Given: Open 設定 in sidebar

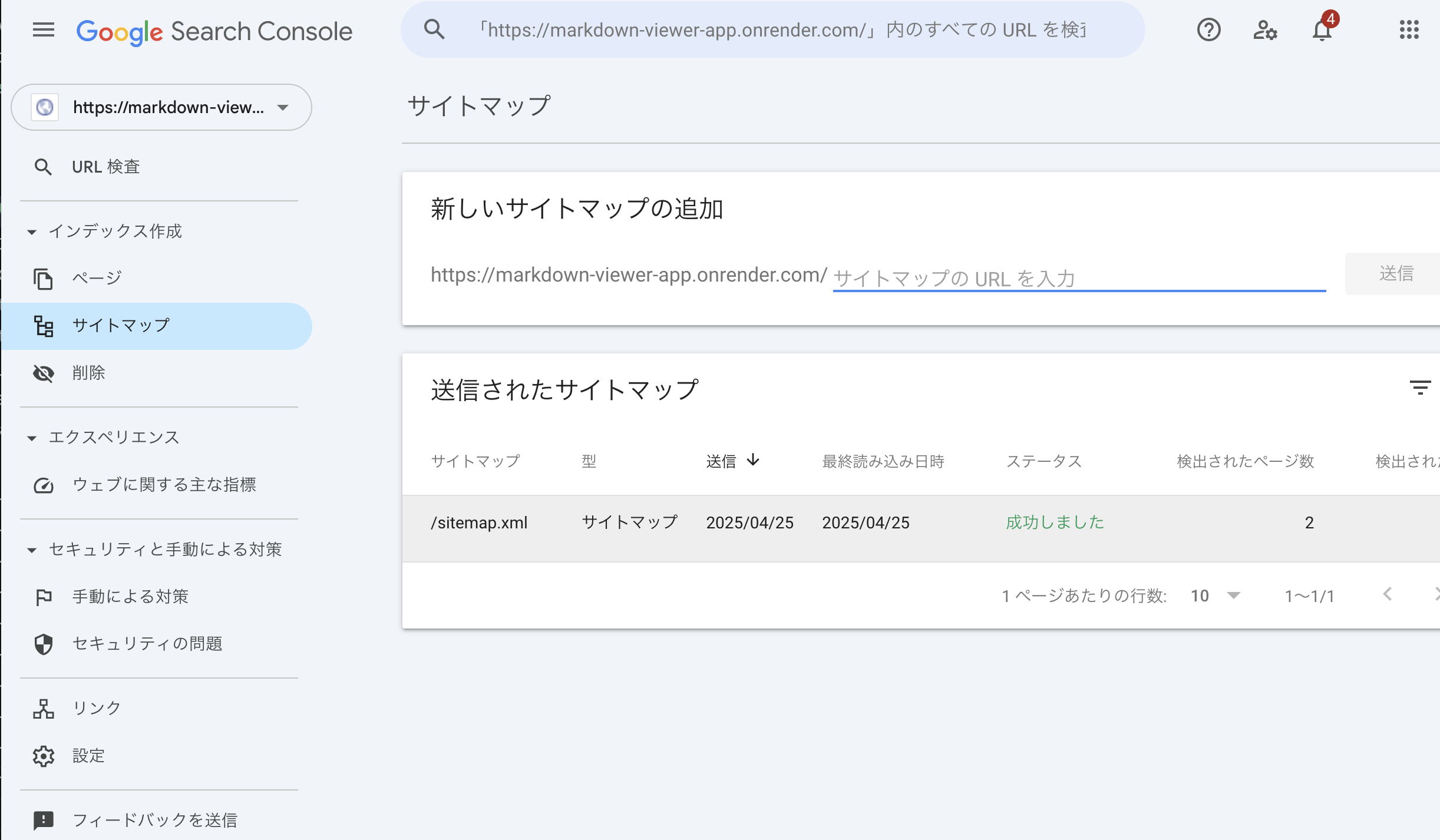Looking at the screenshot, I should point(157,756).
